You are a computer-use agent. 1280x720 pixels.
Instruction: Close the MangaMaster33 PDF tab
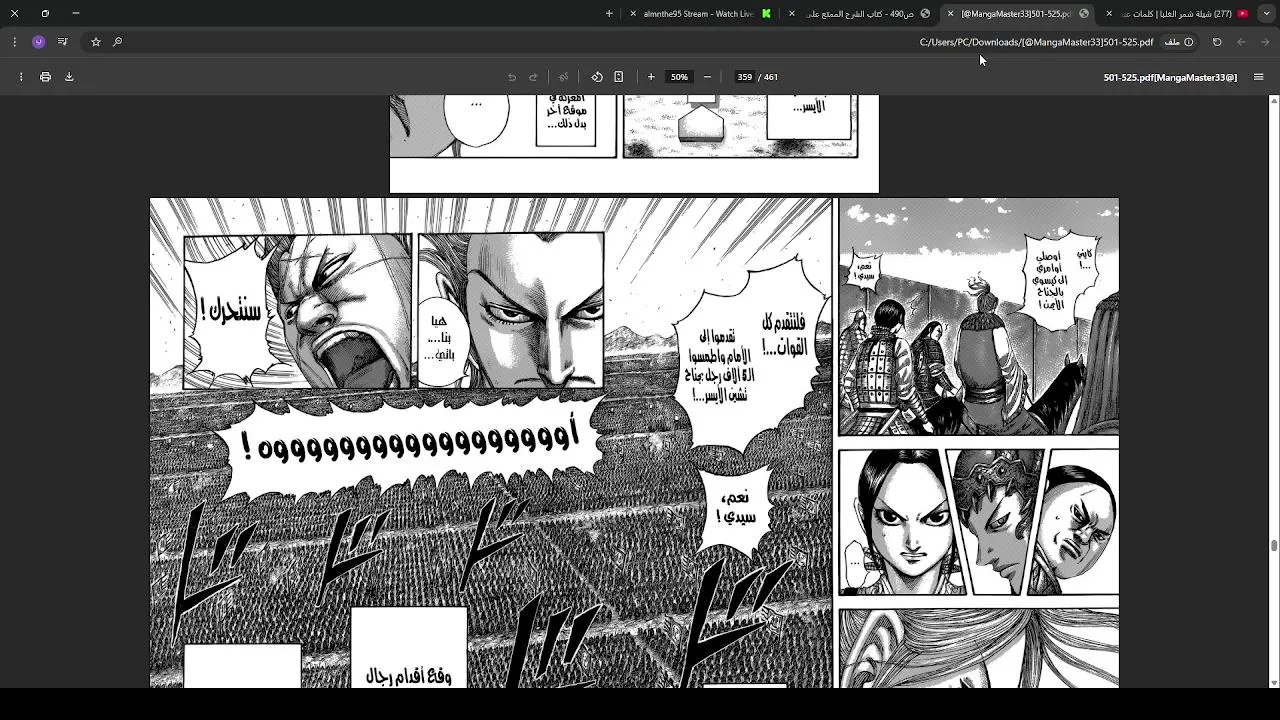(951, 13)
